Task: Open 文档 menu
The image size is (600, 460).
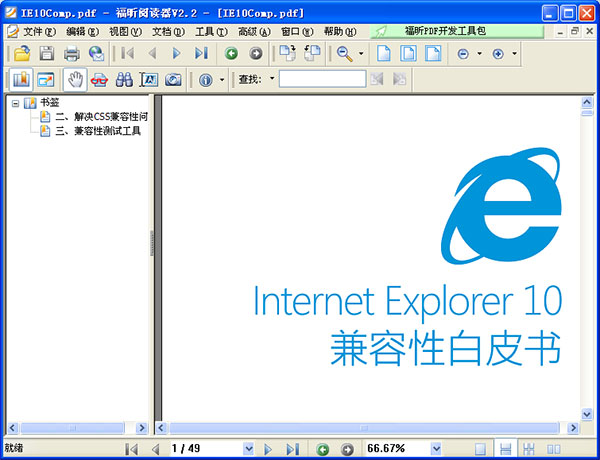Action: pyautogui.click(x=168, y=32)
